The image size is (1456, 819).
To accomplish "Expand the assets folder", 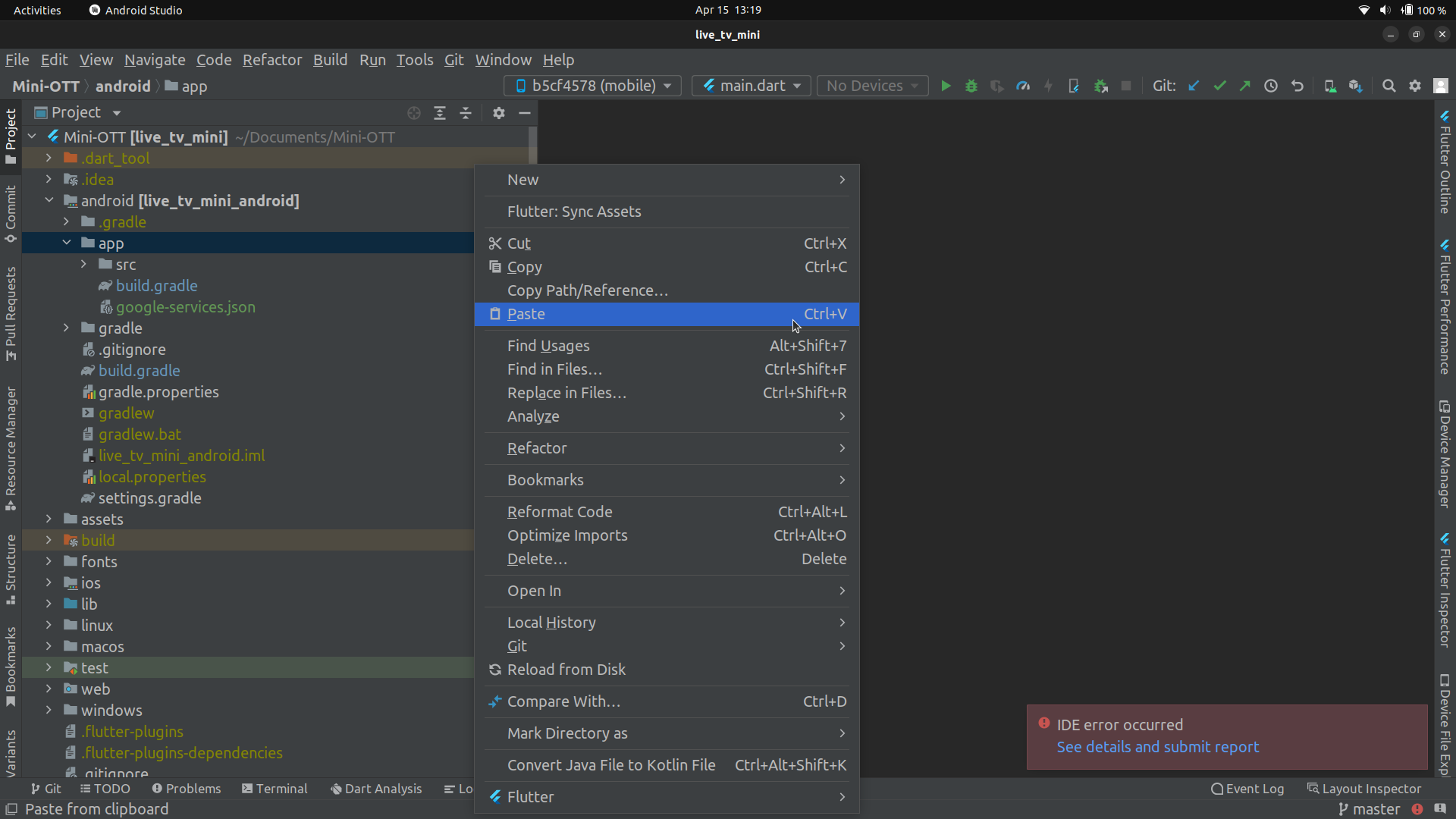I will 49,519.
